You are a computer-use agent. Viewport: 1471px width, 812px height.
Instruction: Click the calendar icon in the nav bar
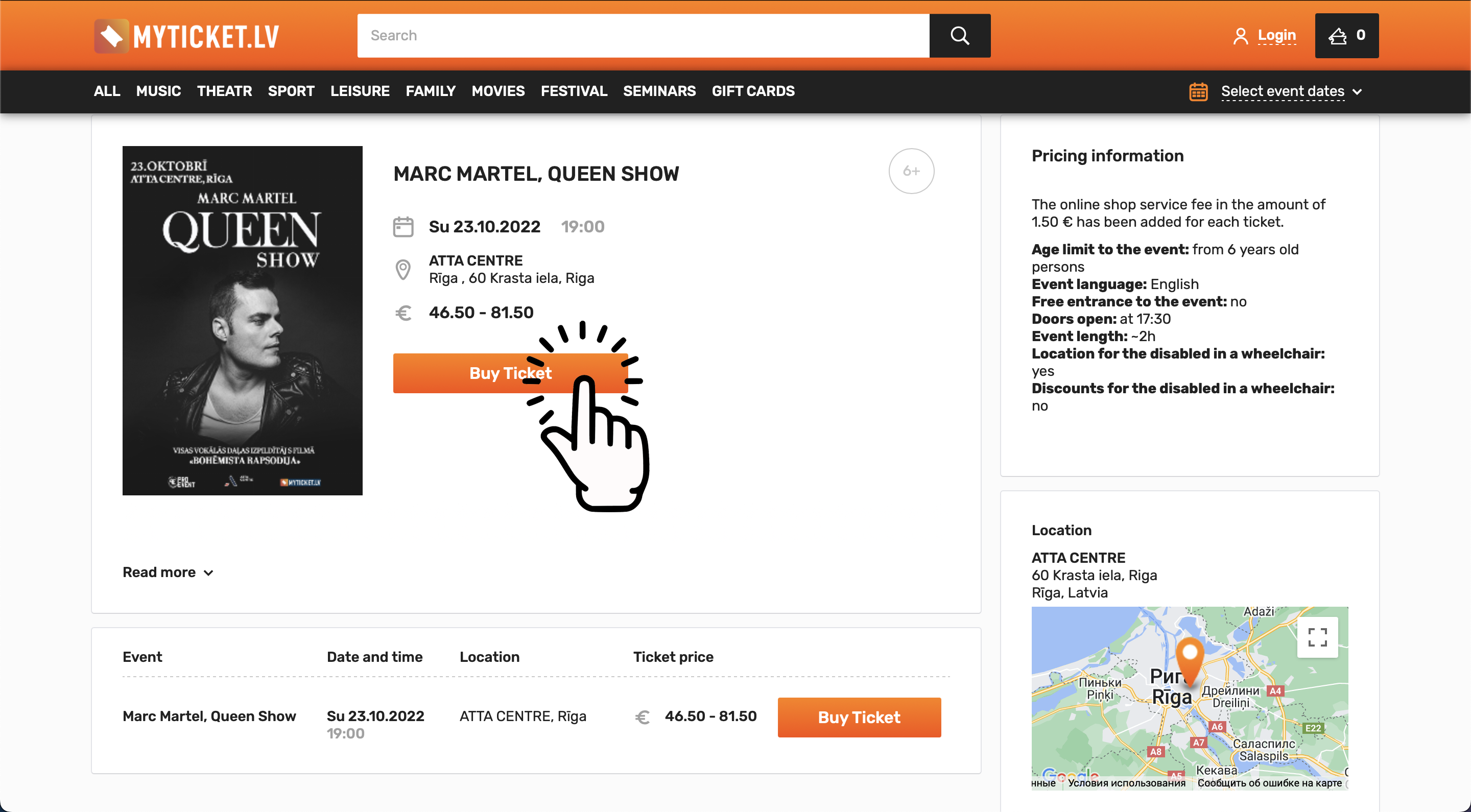[x=1198, y=91]
